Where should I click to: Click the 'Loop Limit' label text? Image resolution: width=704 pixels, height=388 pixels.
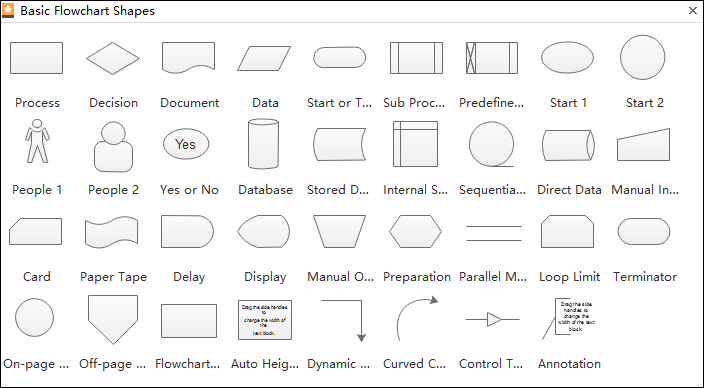click(570, 277)
